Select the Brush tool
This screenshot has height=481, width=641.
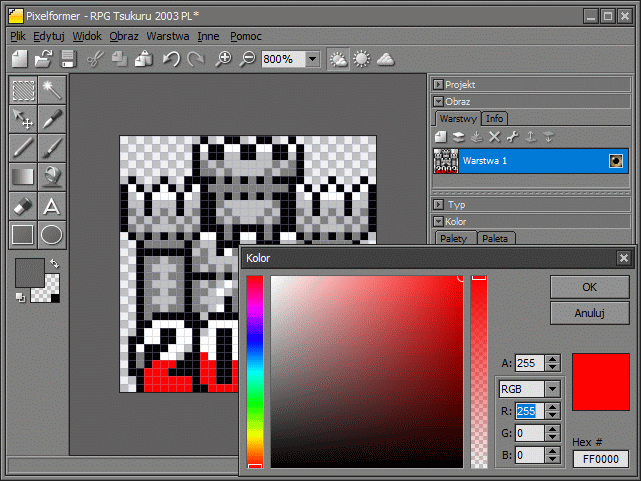click(x=52, y=148)
